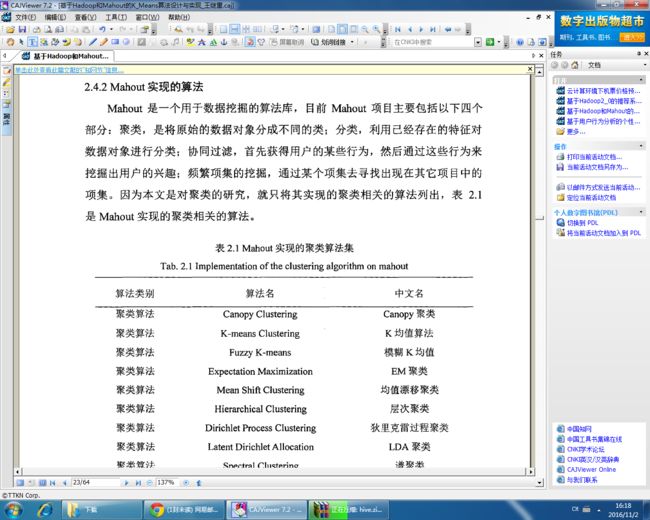Image resolution: width=650 pixels, height=520 pixels.
Task: Open the 文件(F) menu
Action: [x=25, y=17]
